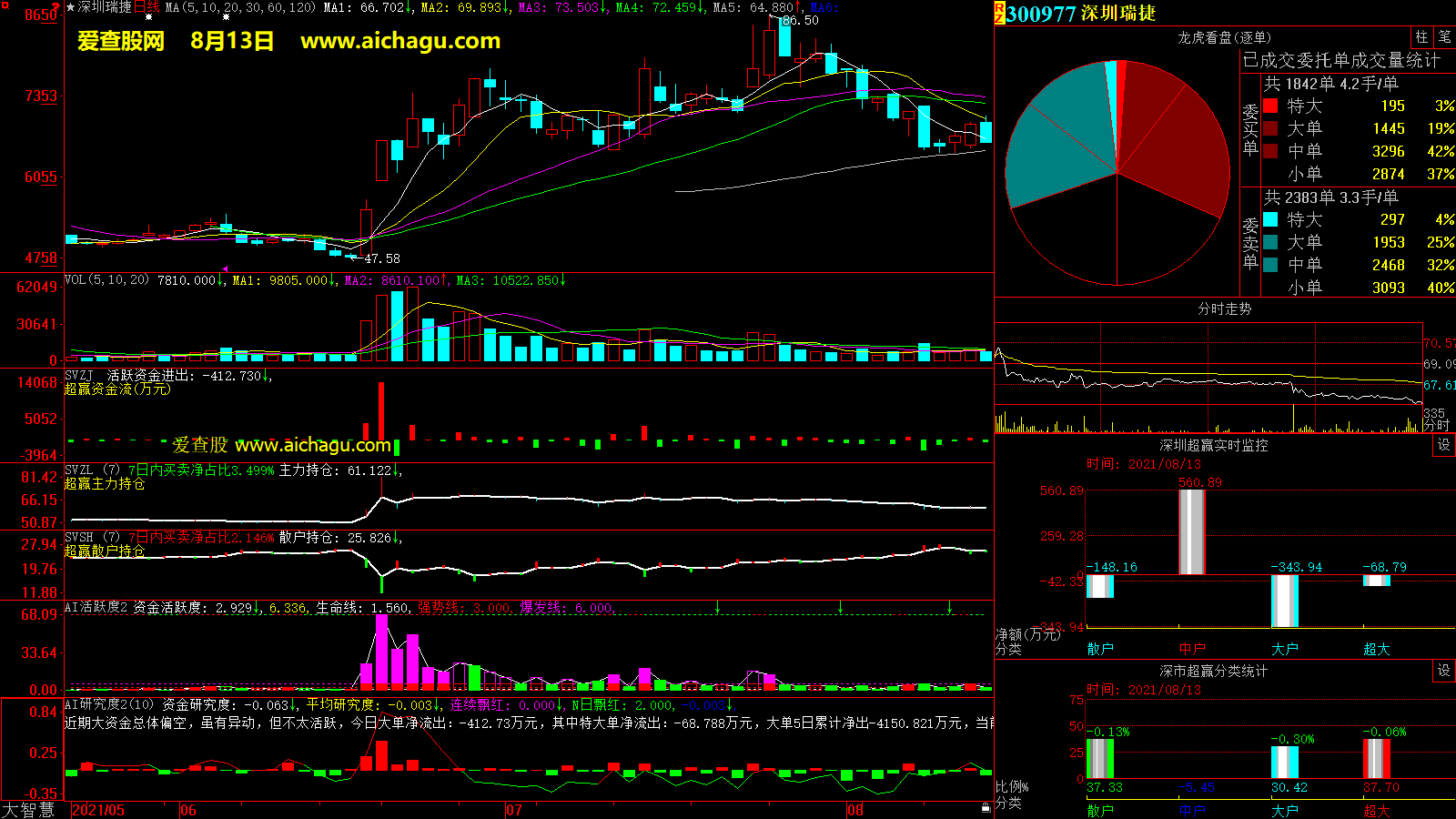The image size is (1456, 819).
Task: Switch to 笔 per-trade mode
Action: [1444, 37]
